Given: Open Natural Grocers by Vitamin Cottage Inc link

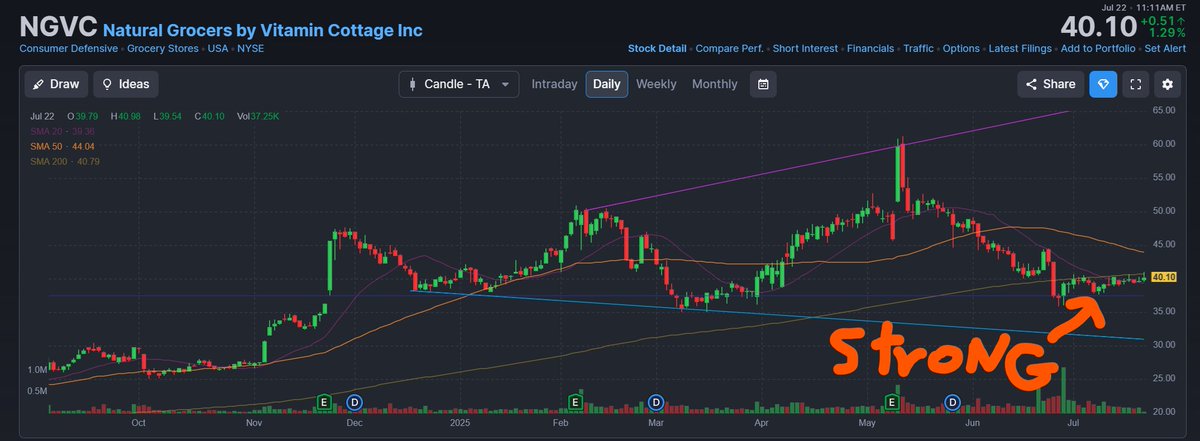Looking at the screenshot, I should point(263,31).
